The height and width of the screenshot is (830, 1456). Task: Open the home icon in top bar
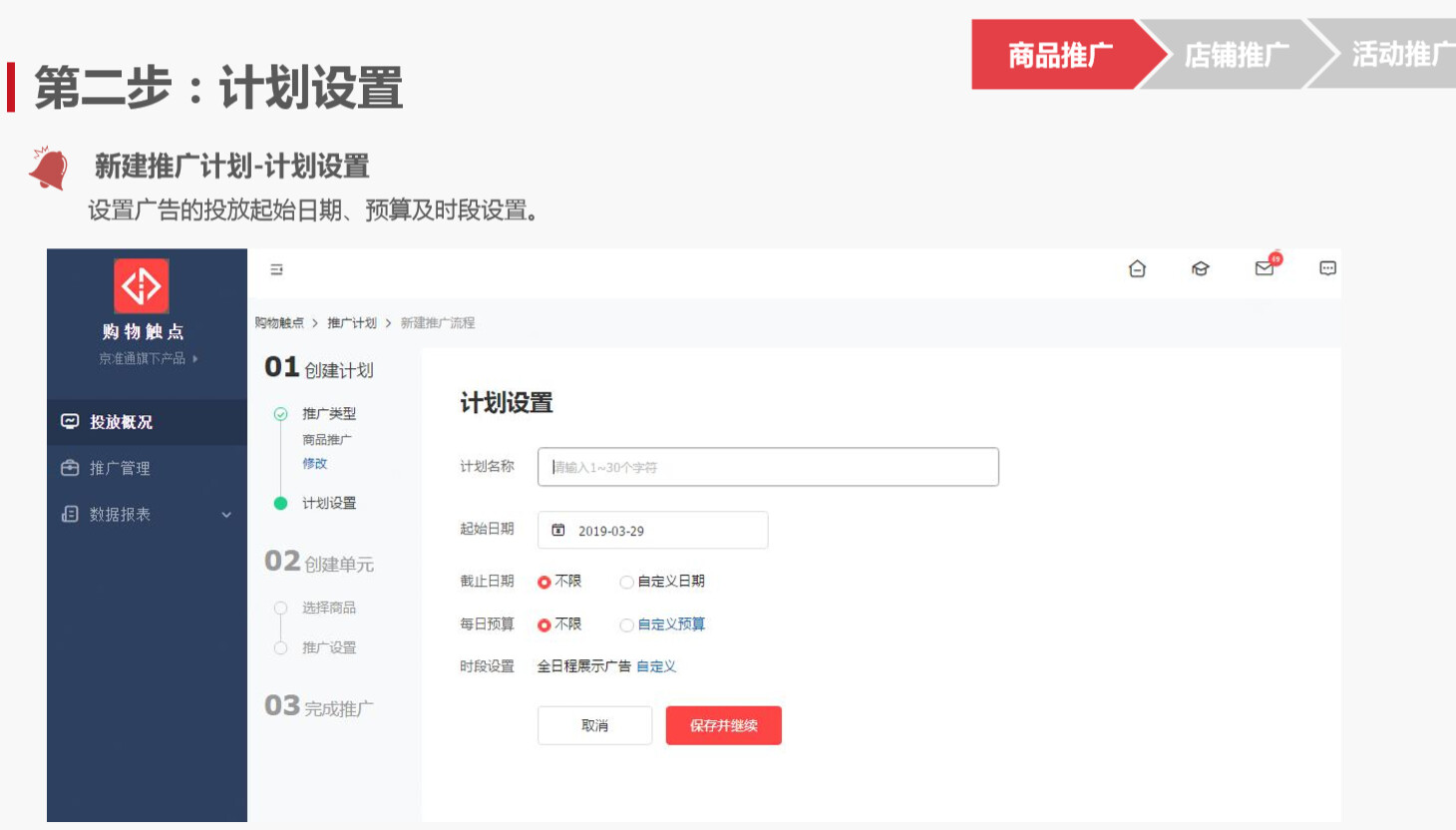(x=1137, y=268)
